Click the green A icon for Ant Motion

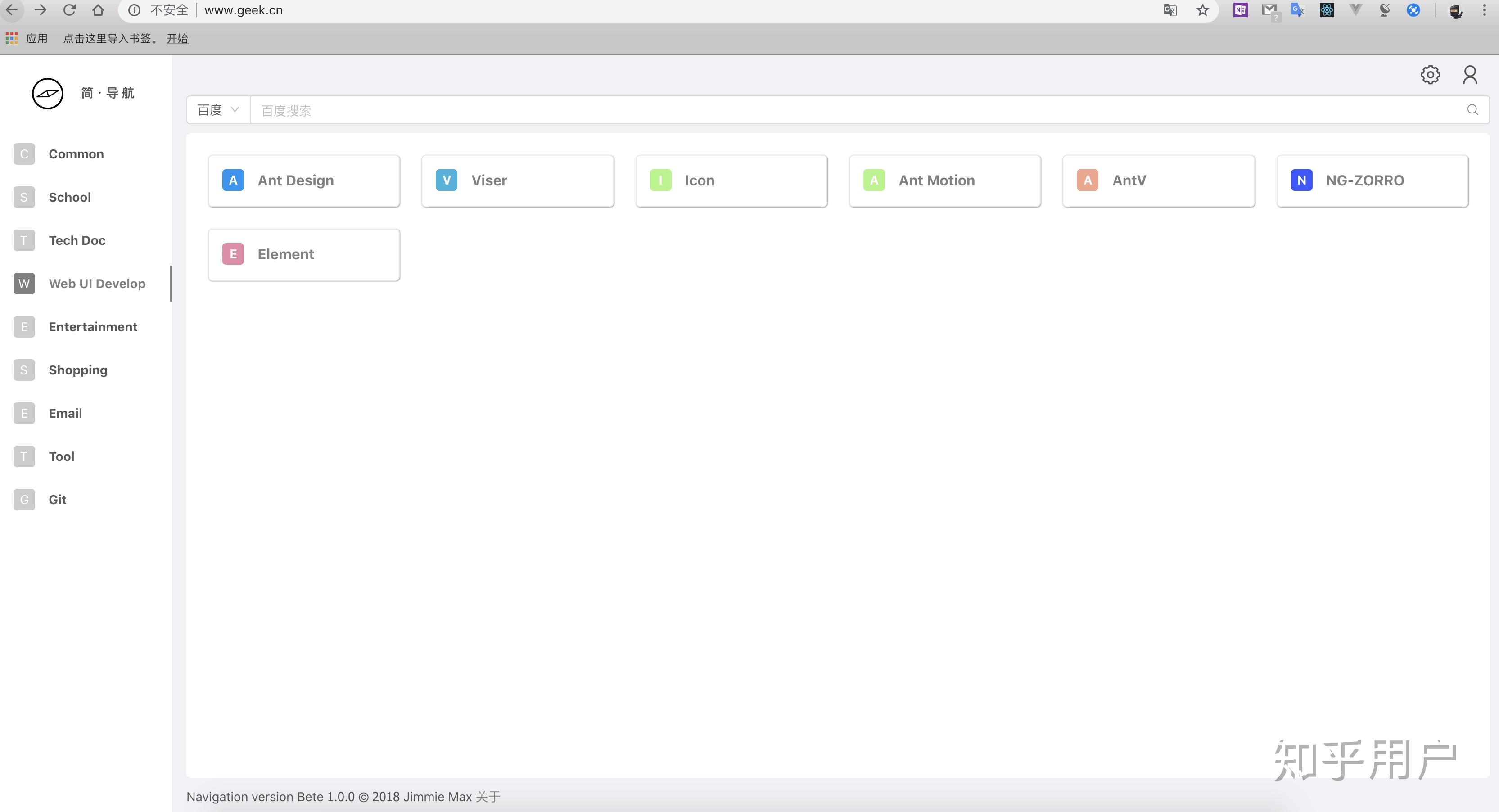coord(874,180)
